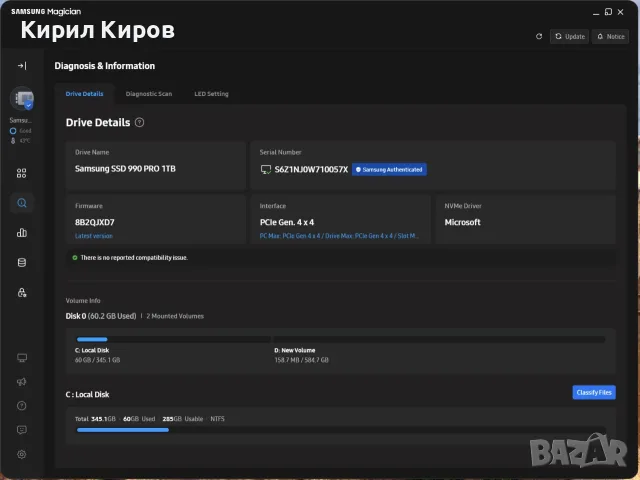
Task: Click the Classify Files button
Action: 594,392
